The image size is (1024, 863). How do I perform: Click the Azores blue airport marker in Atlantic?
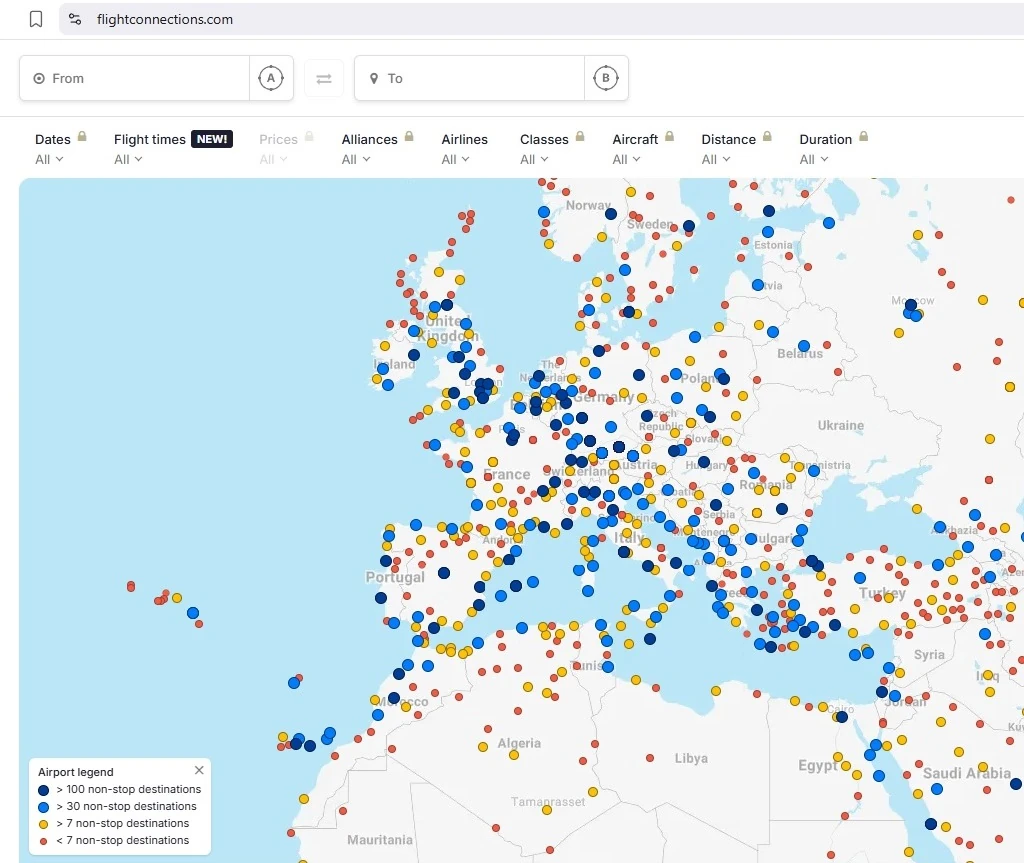pyautogui.click(x=193, y=613)
